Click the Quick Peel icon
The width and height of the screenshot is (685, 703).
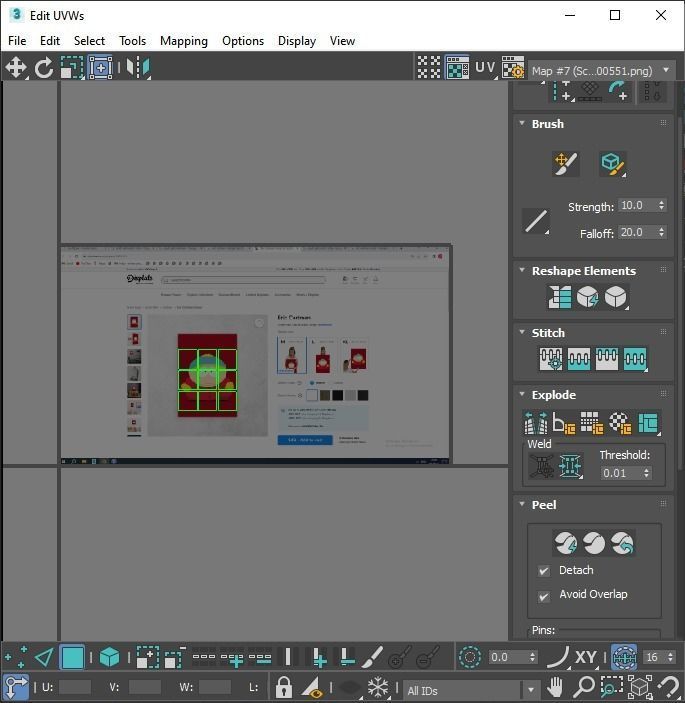tap(565, 543)
